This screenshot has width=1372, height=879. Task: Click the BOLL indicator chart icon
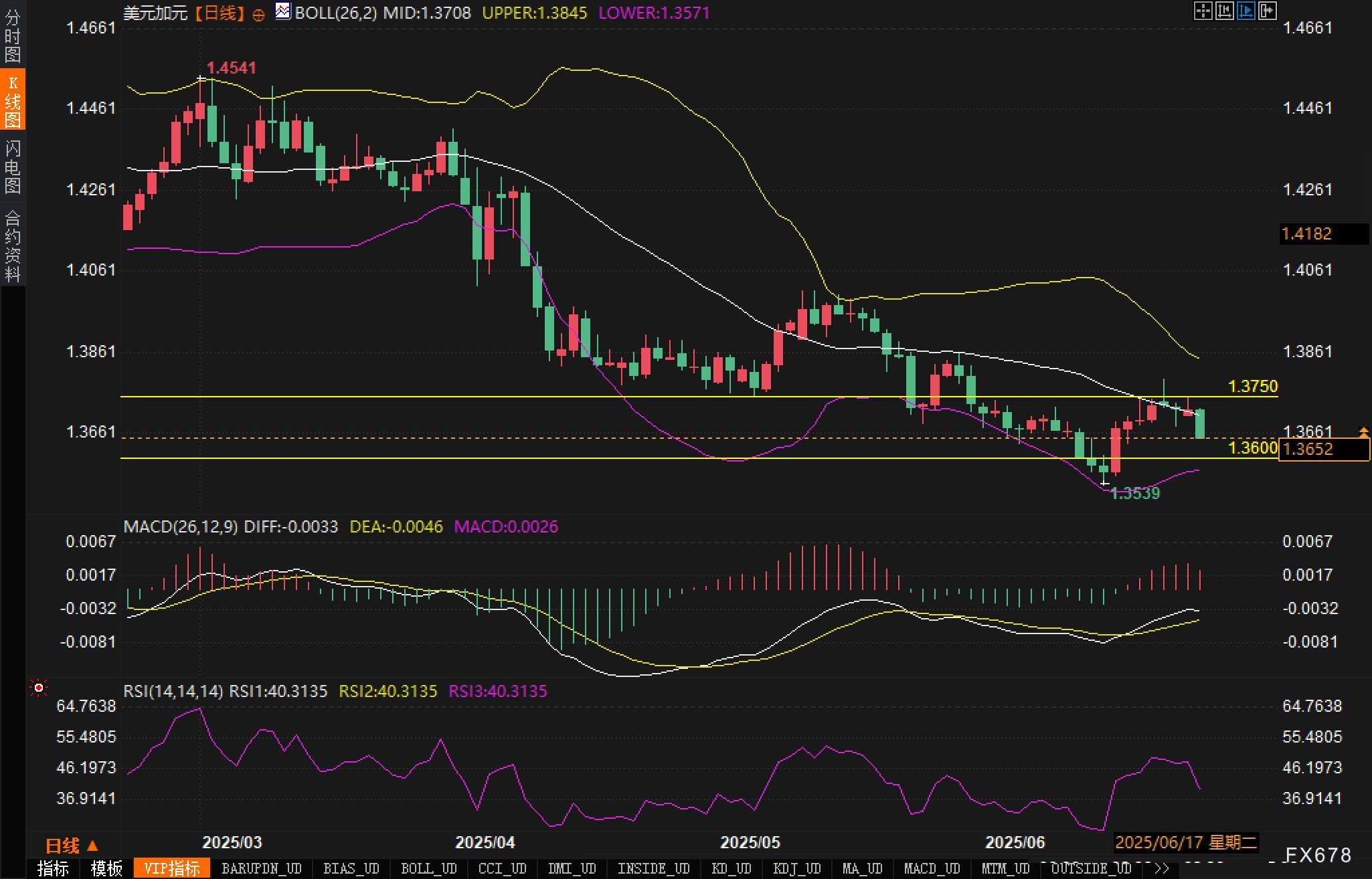283,11
